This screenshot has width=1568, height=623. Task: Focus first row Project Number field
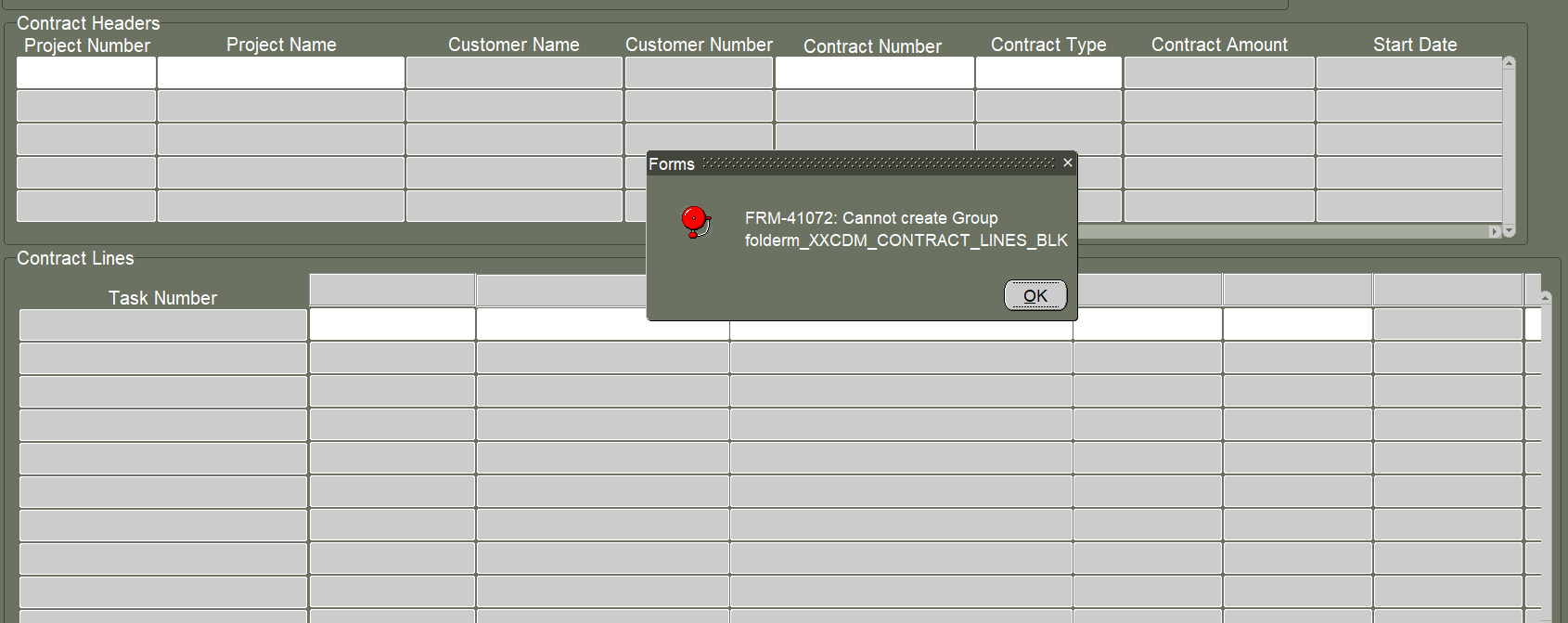click(86, 73)
